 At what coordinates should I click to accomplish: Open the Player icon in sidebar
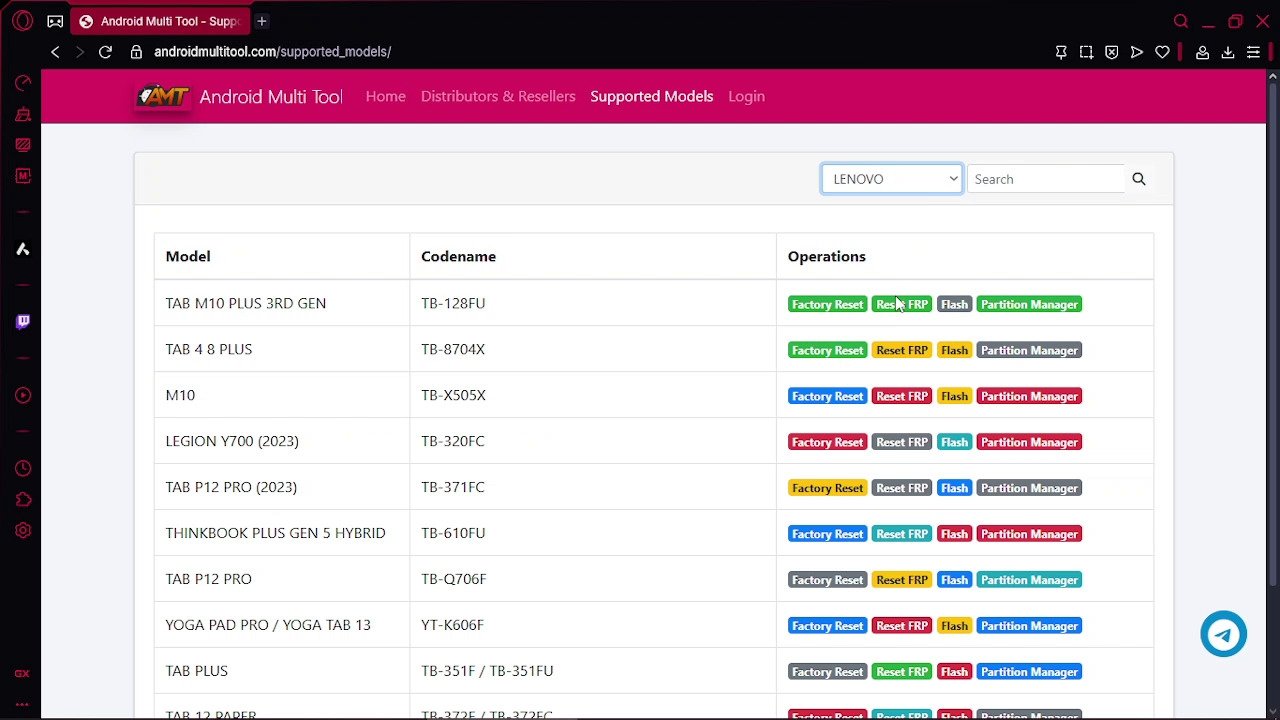click(x=22, y=395)
